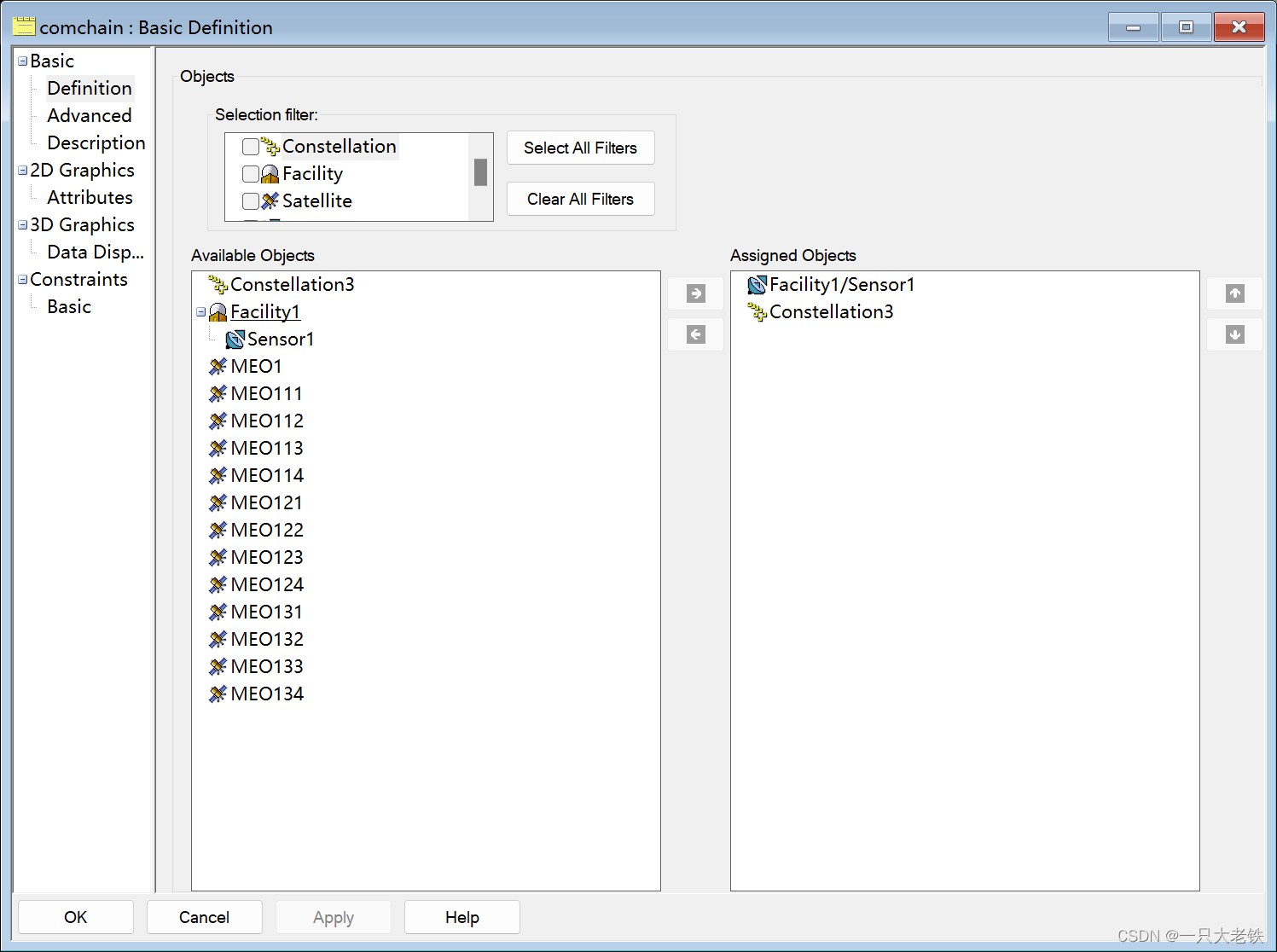Select the MEO134 row text

click(267, 694)
